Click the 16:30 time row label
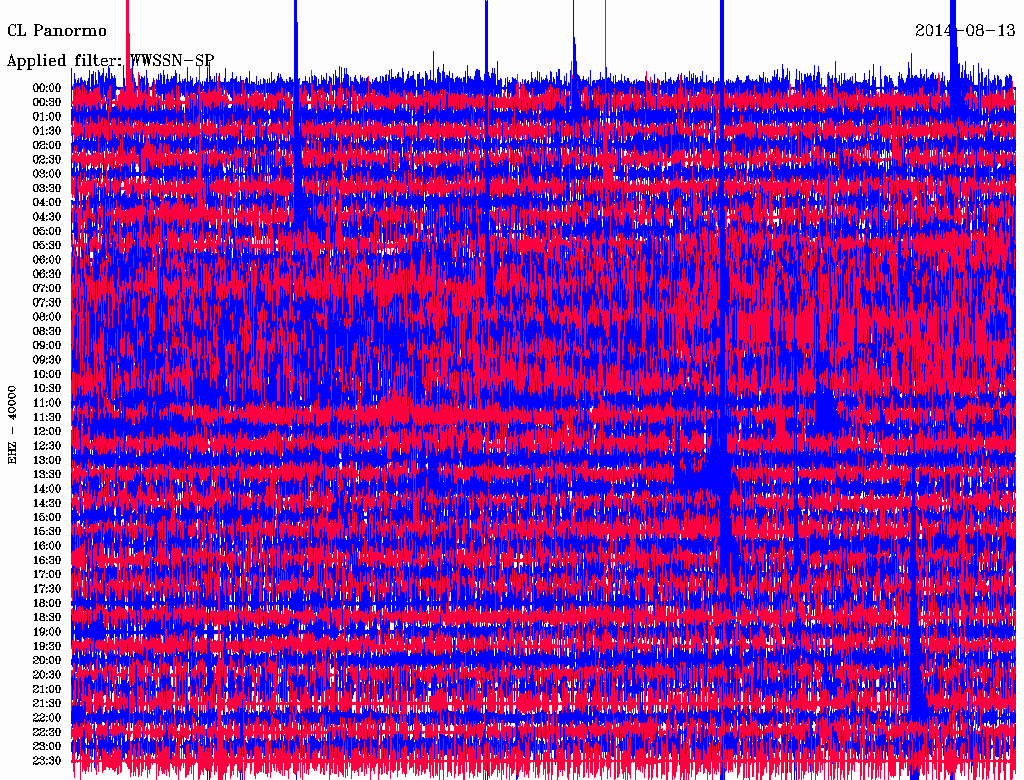The height and width of the screenshot is (780, 1024). tap(47, 561)
